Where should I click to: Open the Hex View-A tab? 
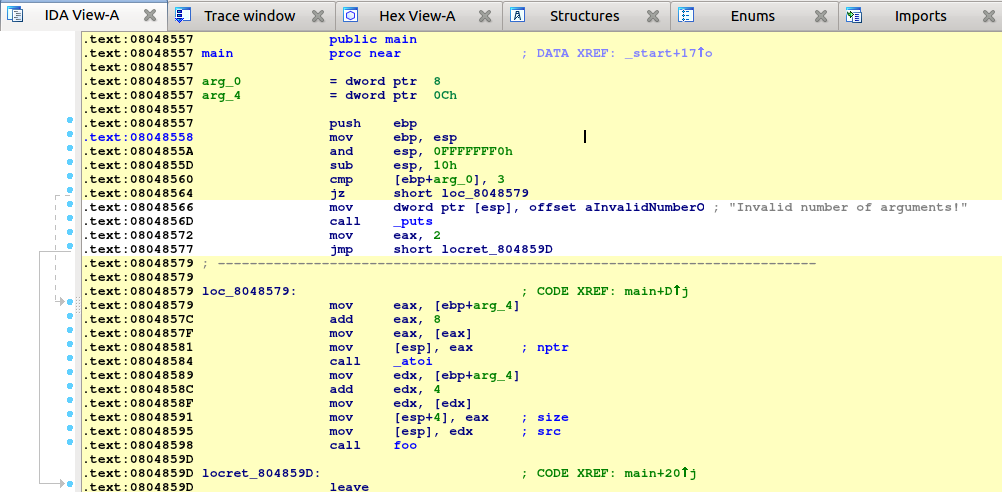pos(417,16)
